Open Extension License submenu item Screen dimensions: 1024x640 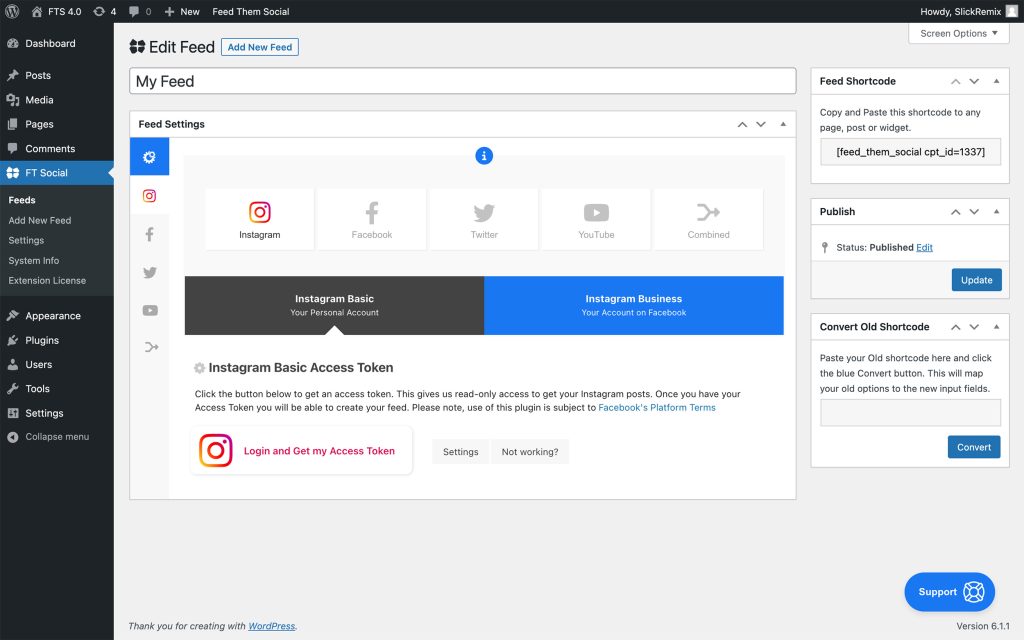click(x=47, y=281)
